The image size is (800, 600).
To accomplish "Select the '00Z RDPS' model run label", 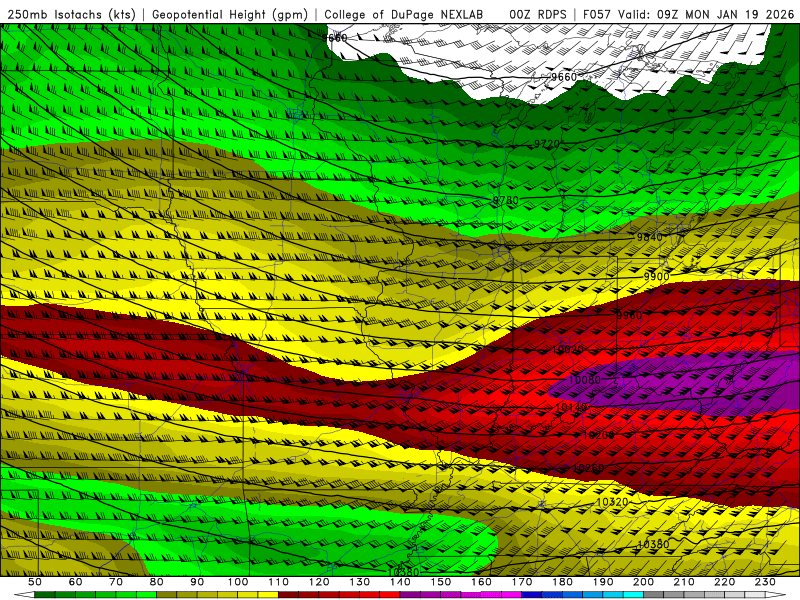I will tap(538, 15).
